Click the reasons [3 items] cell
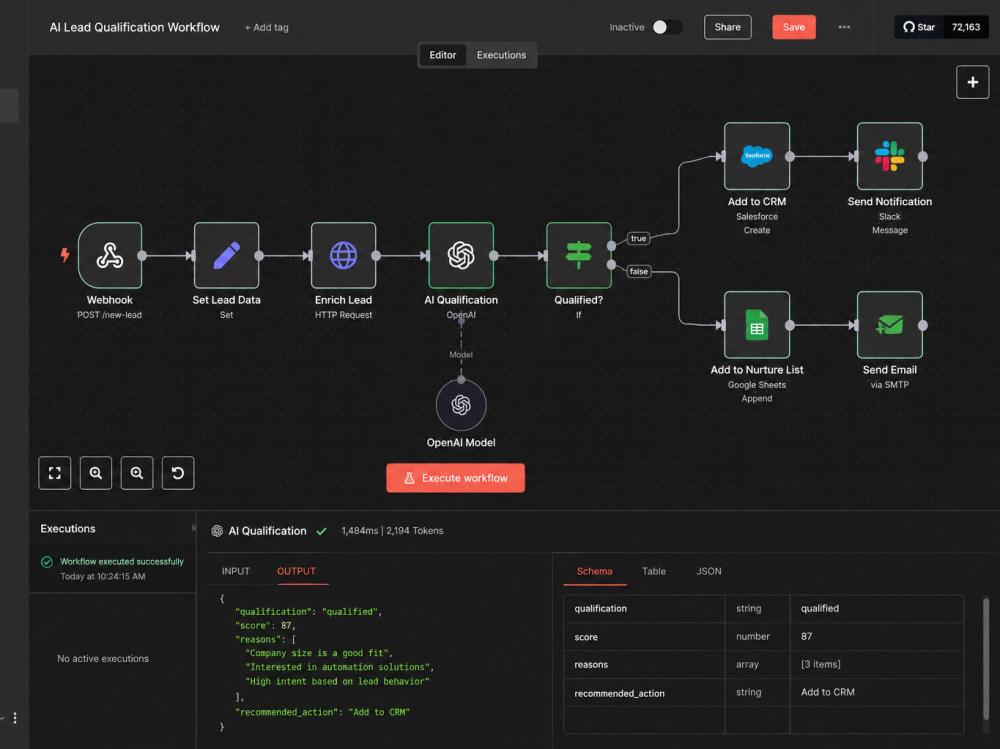This screenshot has height=749, width=1000. coord(876,664)
